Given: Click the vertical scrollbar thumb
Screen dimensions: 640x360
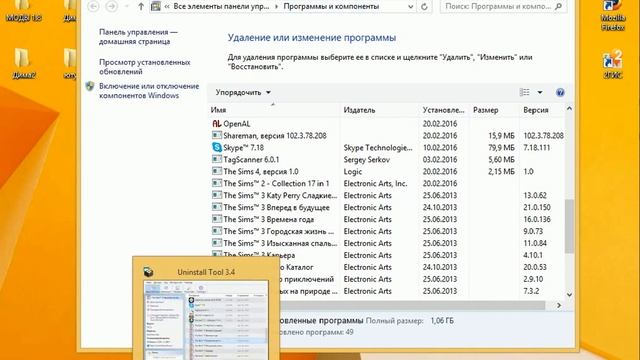Looking at the screenshot, I should click(569, 227).
